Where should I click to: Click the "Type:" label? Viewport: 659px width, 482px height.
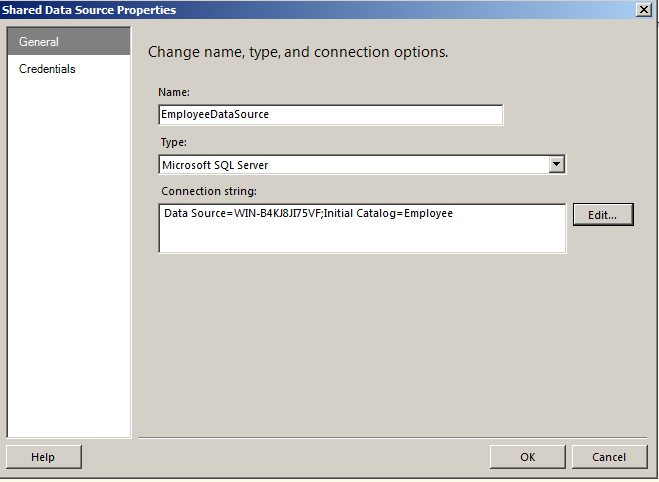tap(173, 143)
